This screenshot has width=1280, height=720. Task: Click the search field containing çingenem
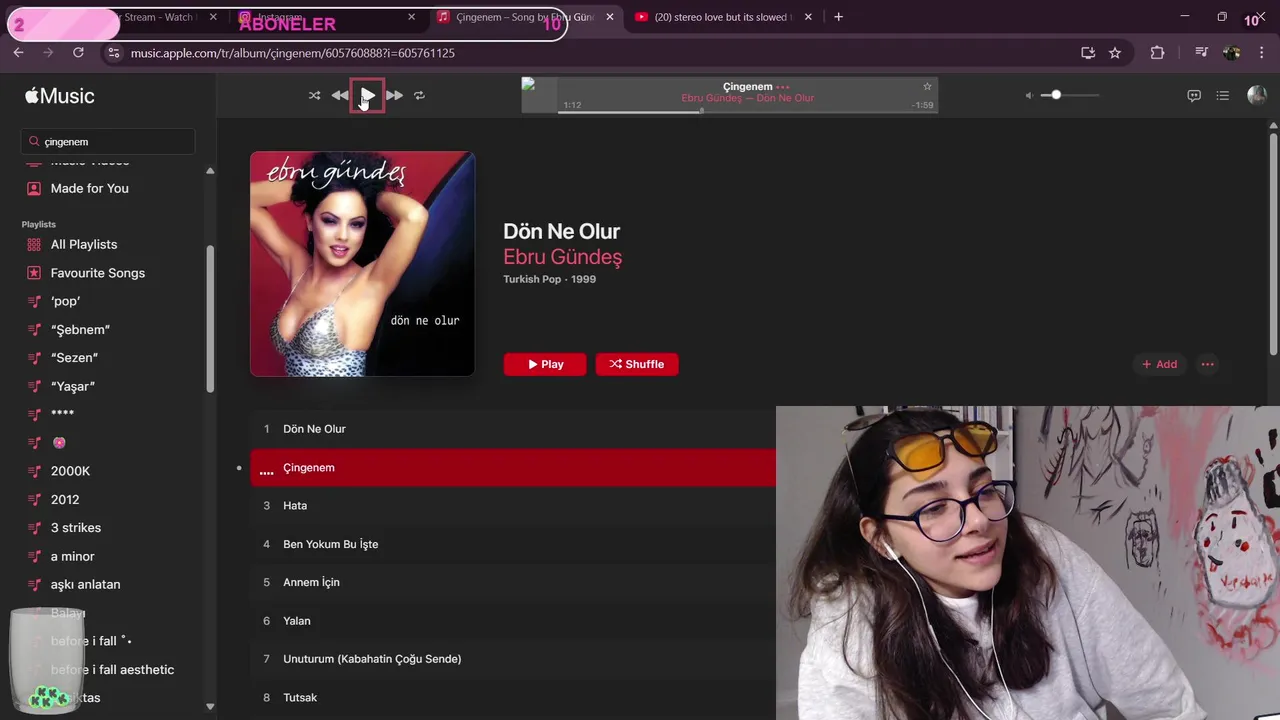[108, 141]
